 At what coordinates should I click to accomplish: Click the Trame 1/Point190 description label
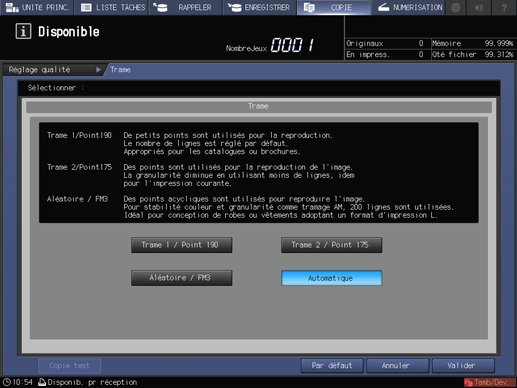79,135
